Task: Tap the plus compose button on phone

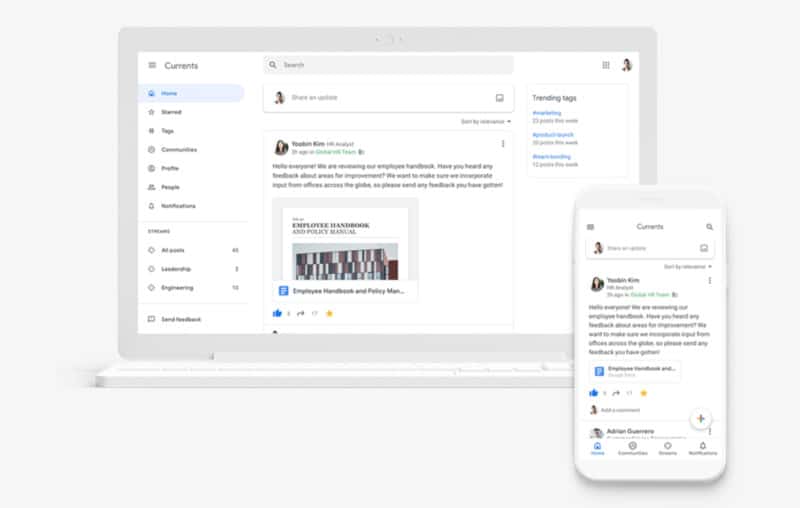Action: [701, 419]
